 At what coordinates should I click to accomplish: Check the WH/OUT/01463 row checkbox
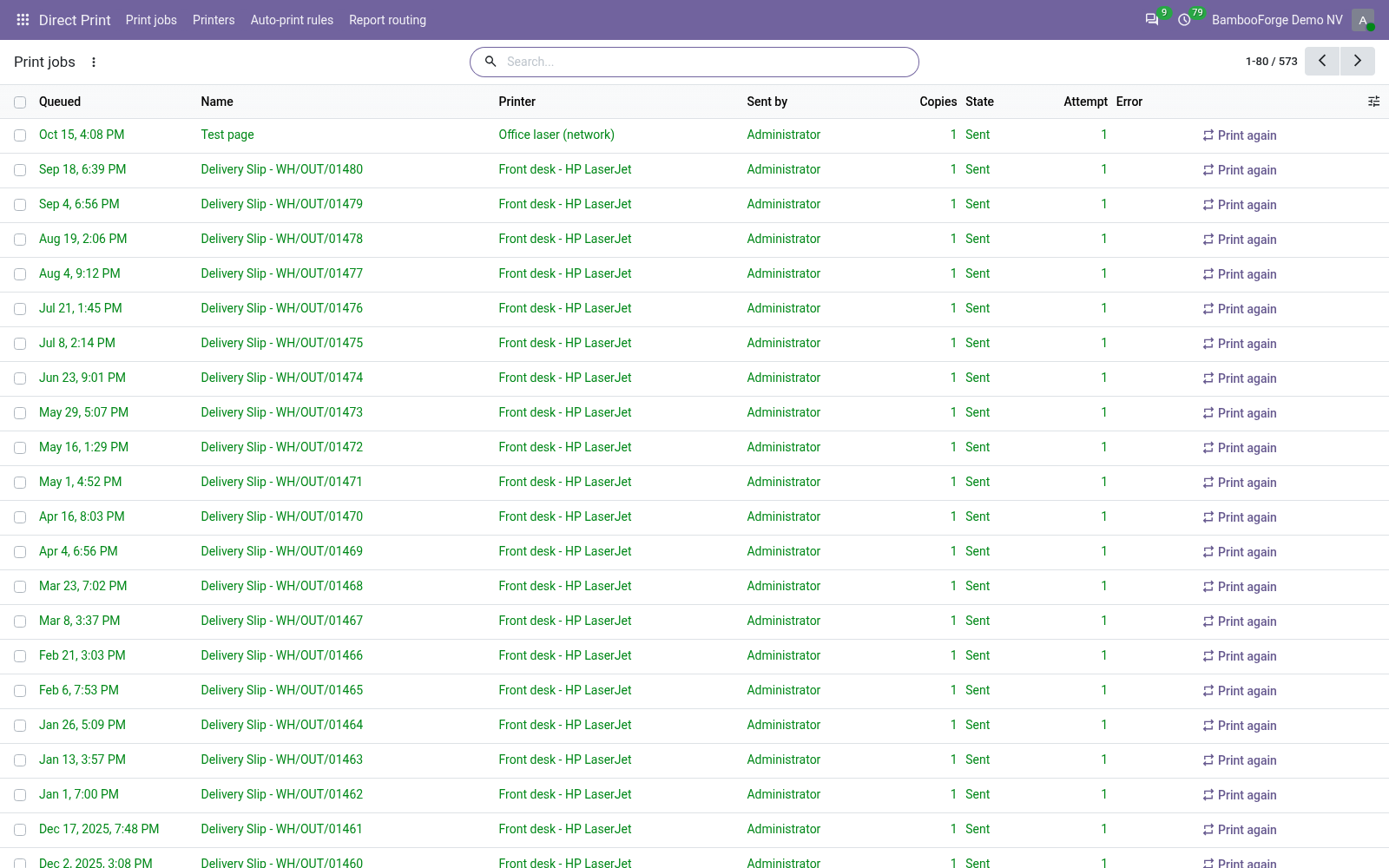coord(20,760)
